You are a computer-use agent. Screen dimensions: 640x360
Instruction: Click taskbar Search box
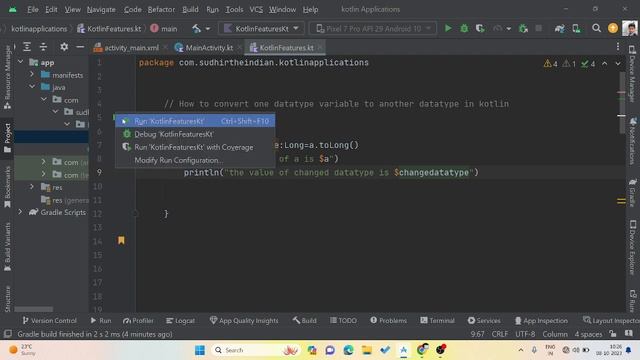point(256,350)
